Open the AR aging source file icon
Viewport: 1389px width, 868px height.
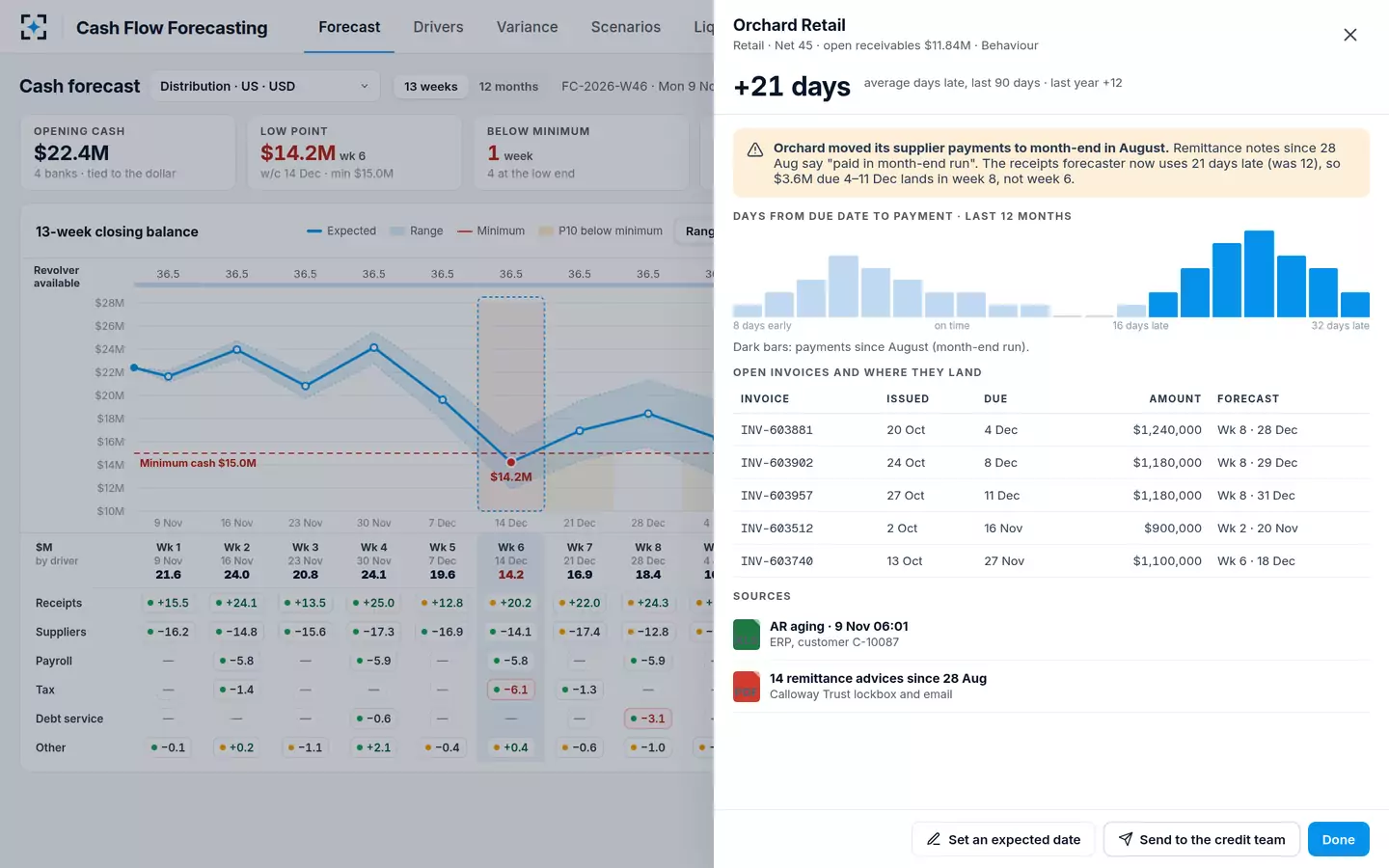747,635
